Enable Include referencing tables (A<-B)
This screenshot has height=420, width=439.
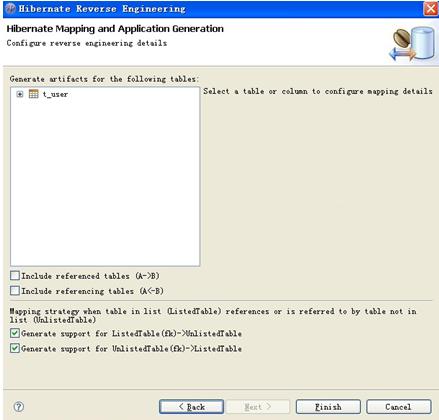(15, 291)
